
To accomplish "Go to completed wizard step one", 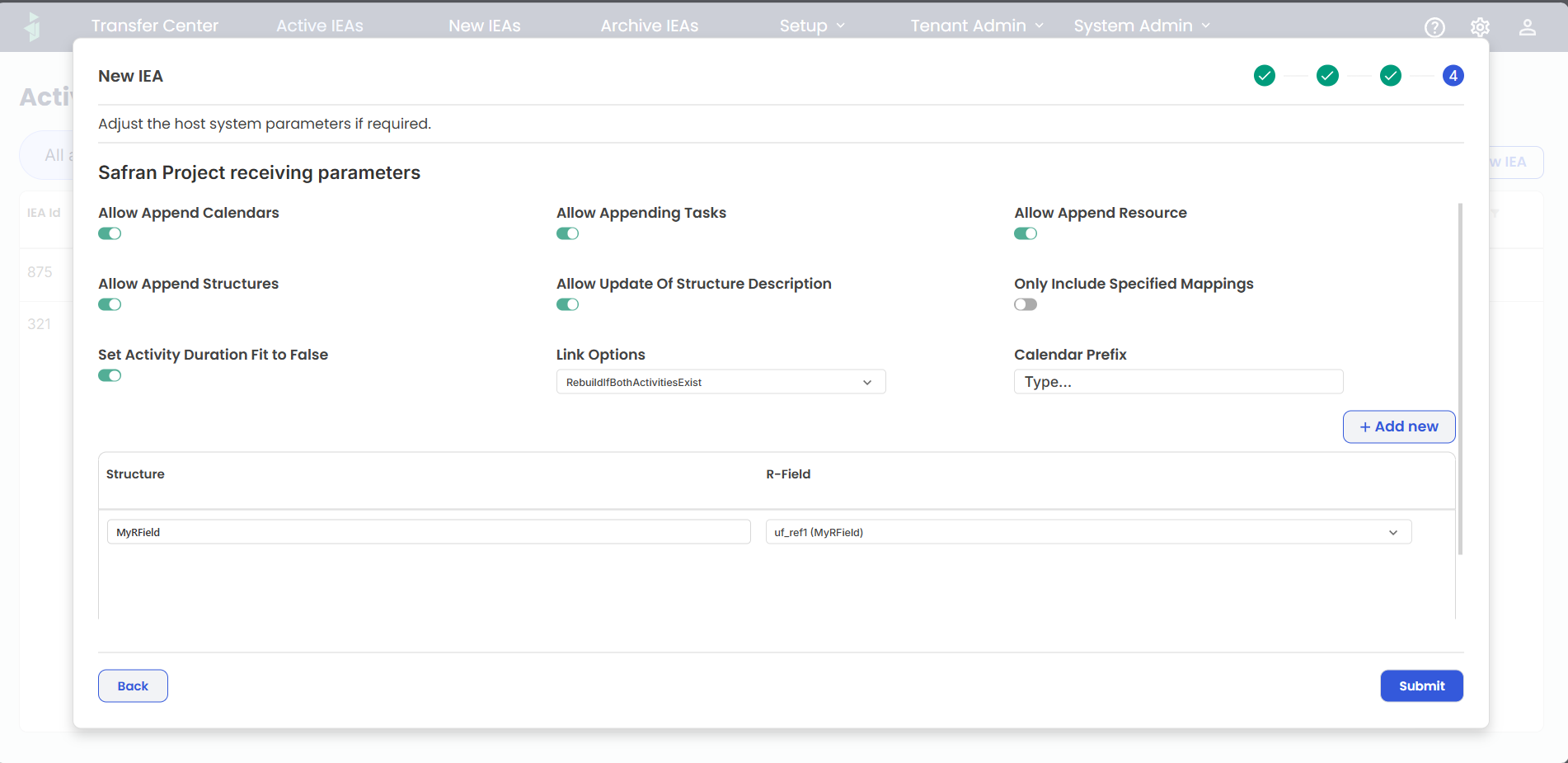I will tap(1264, 76).
